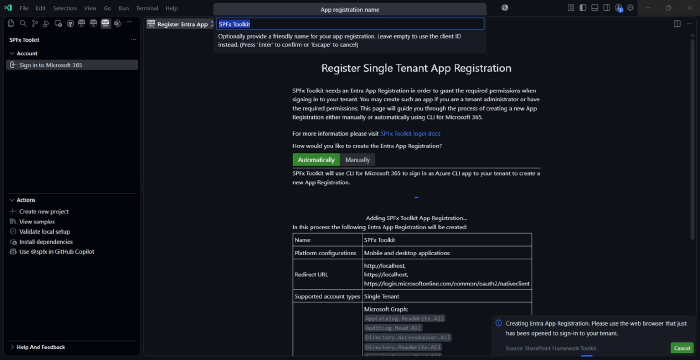Click the info icon in the notification
The height and width of the screenshot is (360, 700).
499,323
